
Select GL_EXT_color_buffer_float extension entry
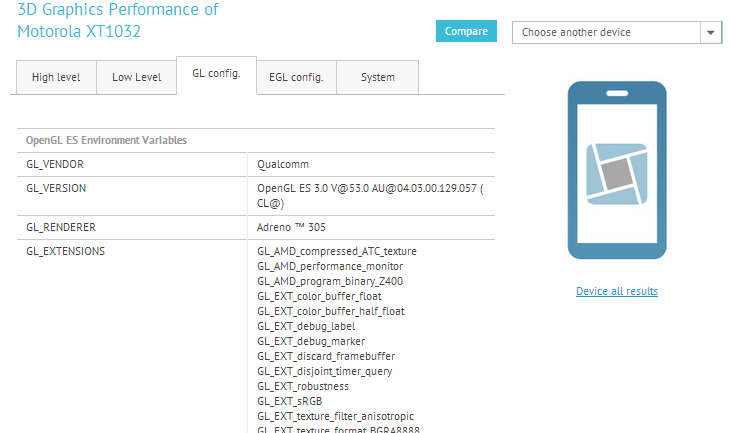point(319,296)
